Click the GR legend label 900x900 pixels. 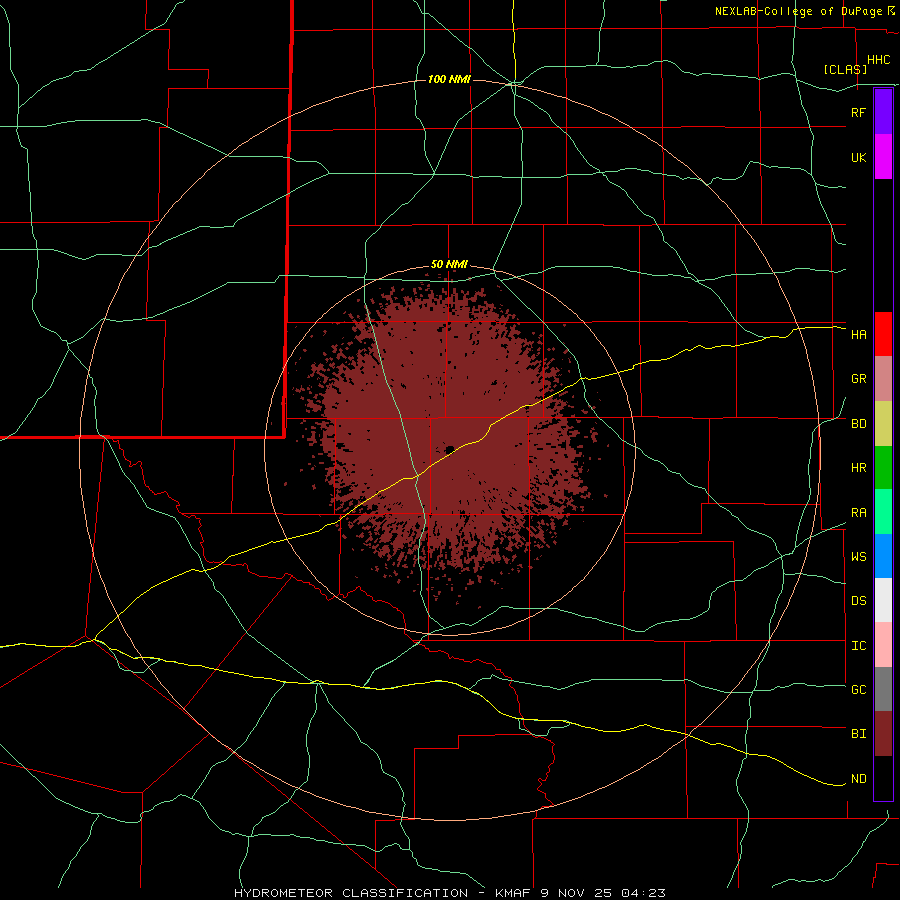click(x=858, y=379)
